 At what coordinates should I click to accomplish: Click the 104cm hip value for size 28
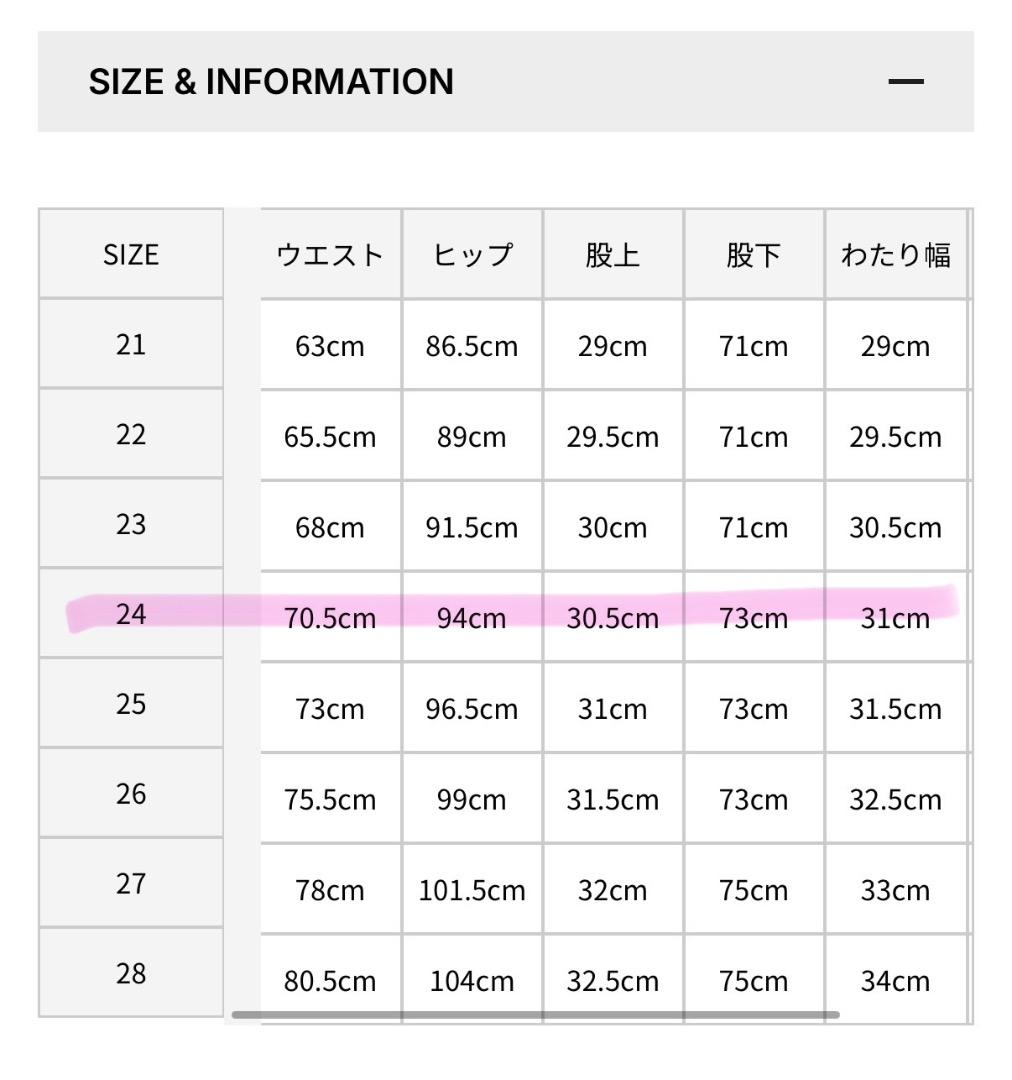pyautogui.click(x=472, y=980)
